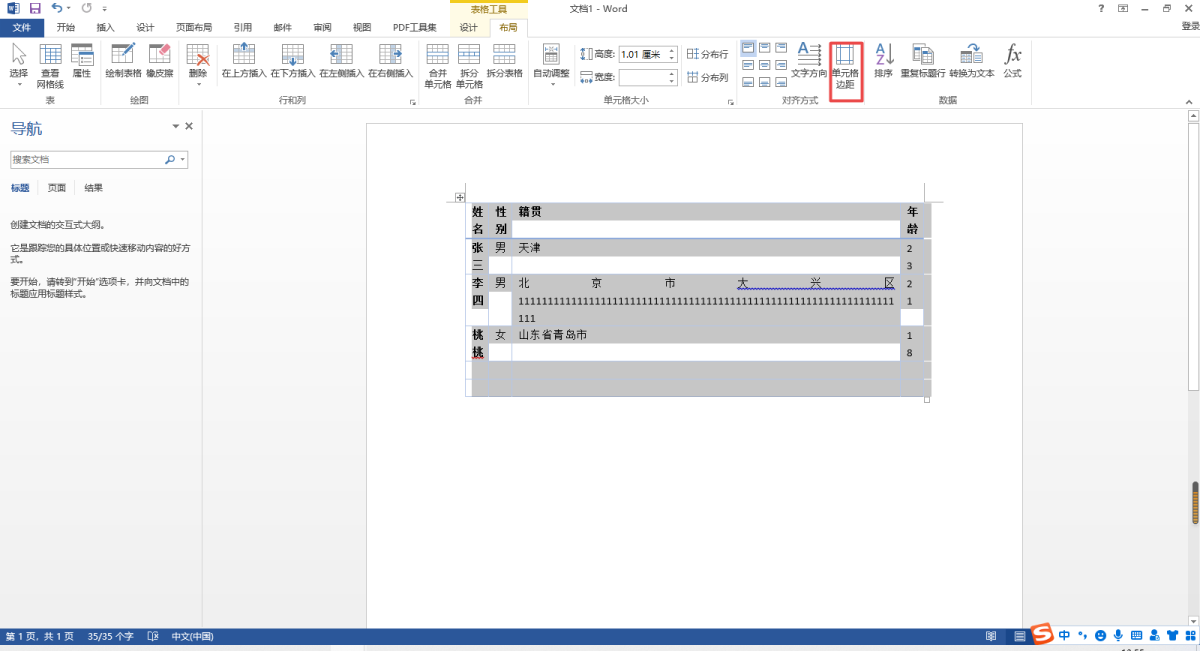Click the 转换为文本 icon
The image size is (1200, 651).
click(x=972, y=60)
